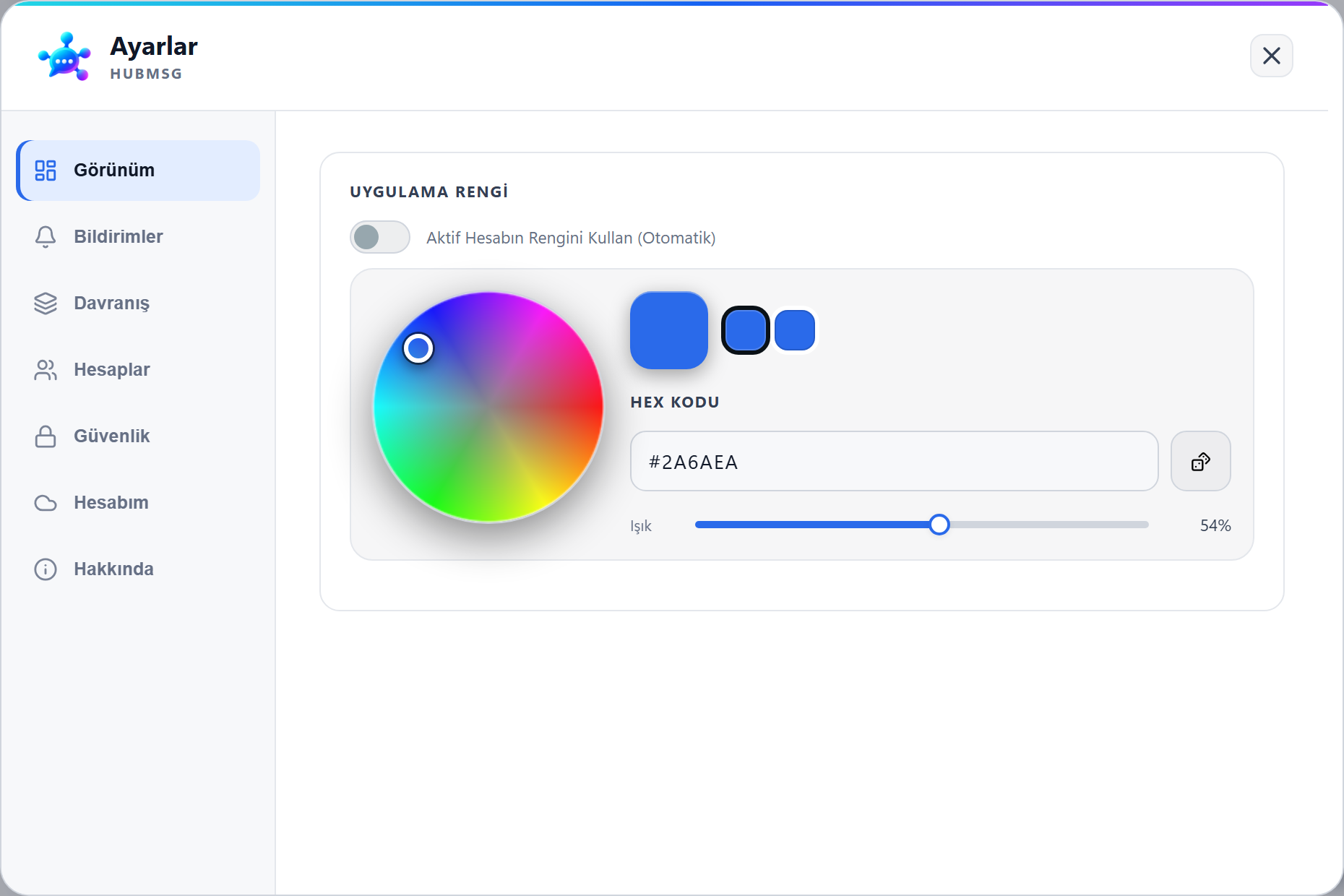The image size is (1344, 896).
Task: Click the HubMsg logo icon
Action: tap(64, 56)
